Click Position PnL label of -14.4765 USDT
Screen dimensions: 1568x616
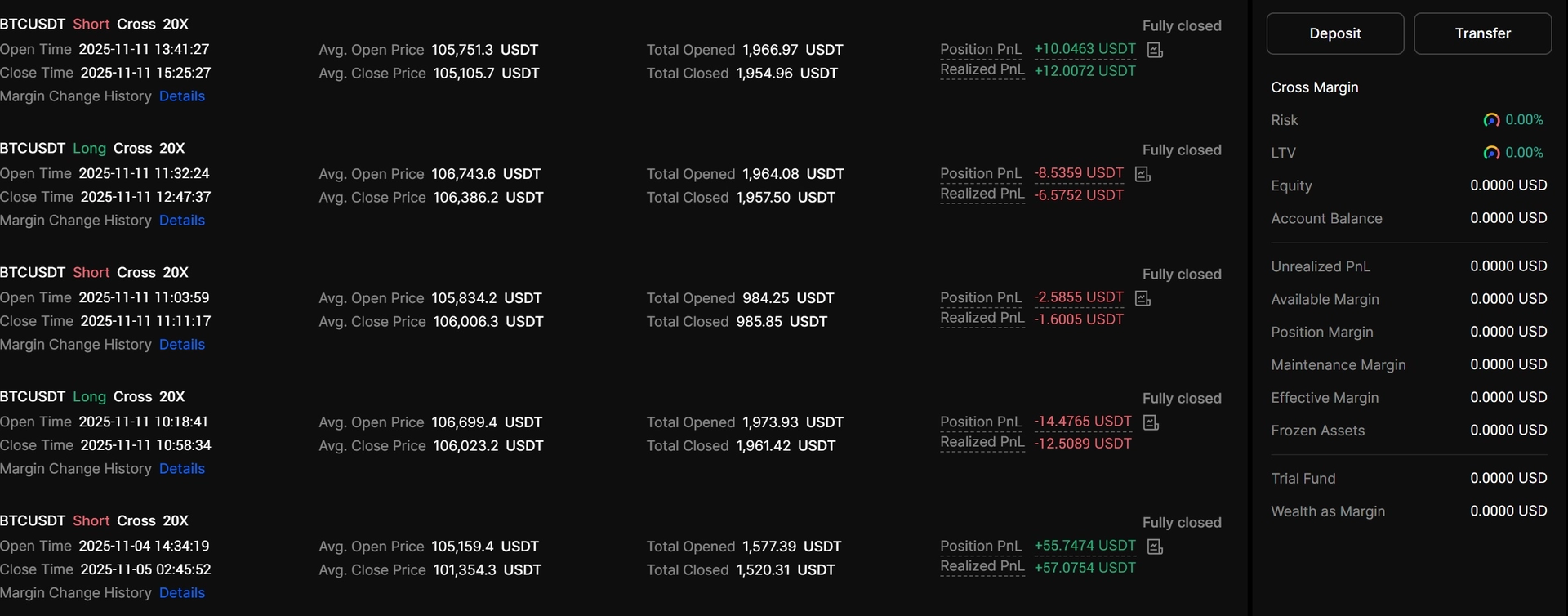pyautogui.click(x=980, y=422)
